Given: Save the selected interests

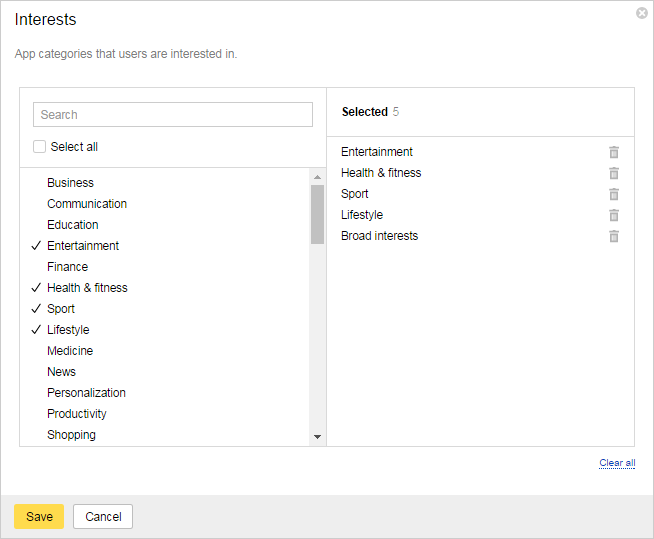Looking at the screenshot, I should [x=39, y=516].
